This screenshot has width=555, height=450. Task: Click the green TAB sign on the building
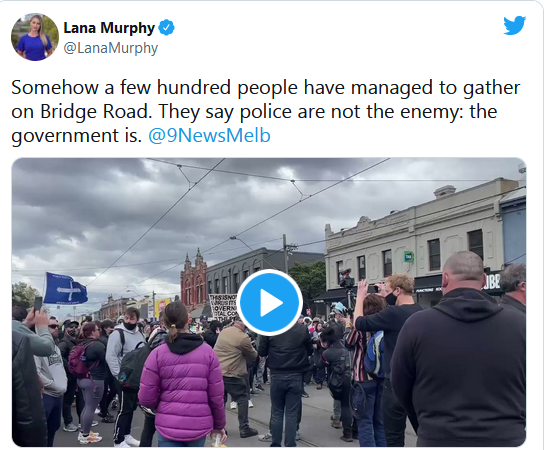click(x=409, y=256)
